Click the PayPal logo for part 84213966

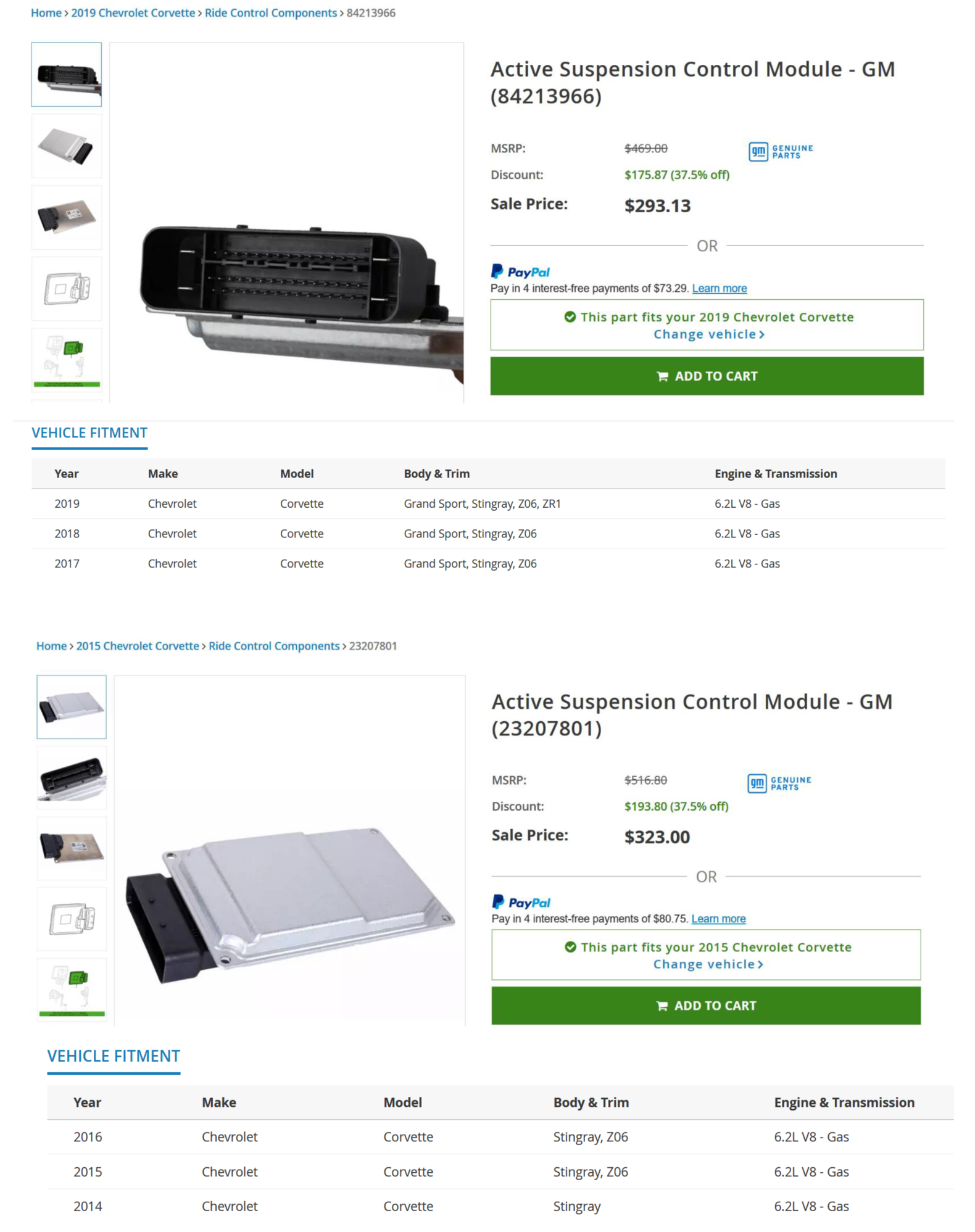520,271
